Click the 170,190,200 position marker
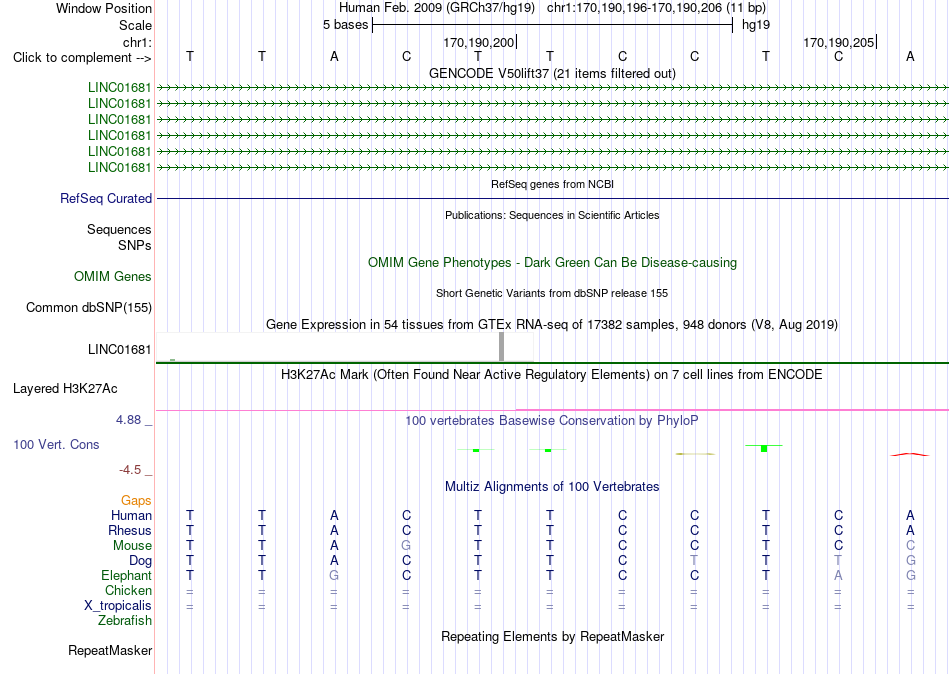The image size is (950, 674). pyautogui.click(x=479, y=42)
